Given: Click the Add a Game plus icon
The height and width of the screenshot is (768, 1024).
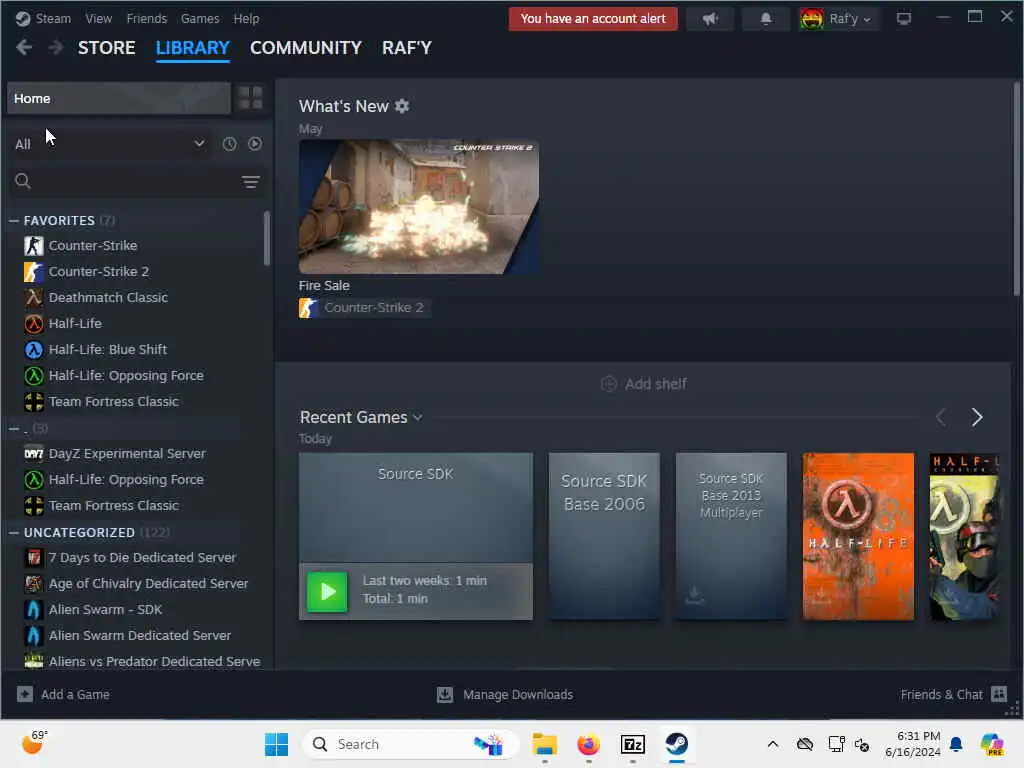Looking at the screenshot, I should (x=25, y=694).
